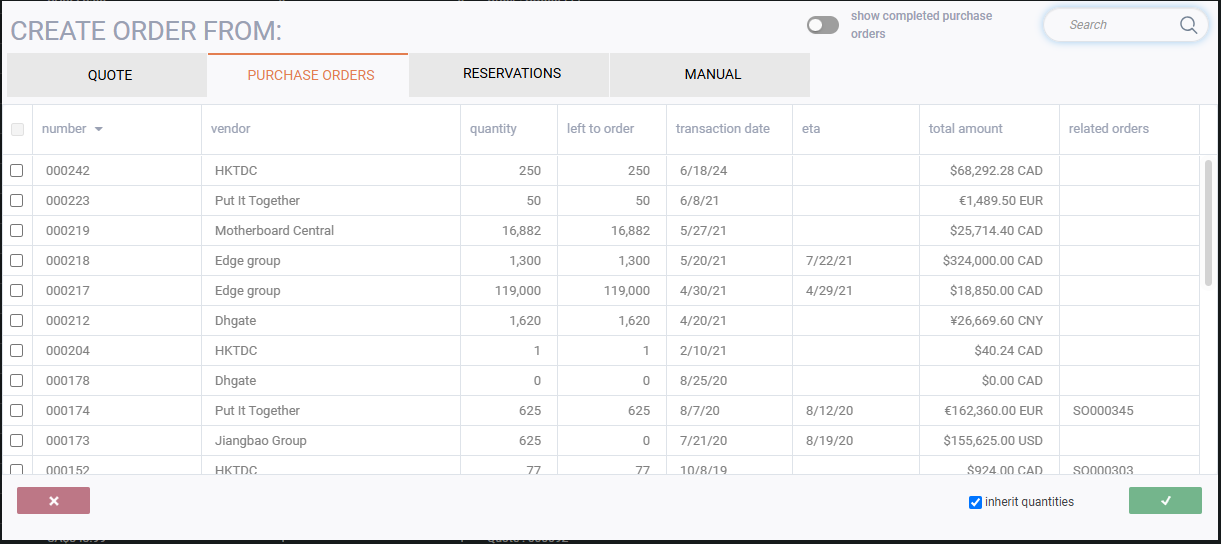Click order number 000204

click(x=68, y=351)
